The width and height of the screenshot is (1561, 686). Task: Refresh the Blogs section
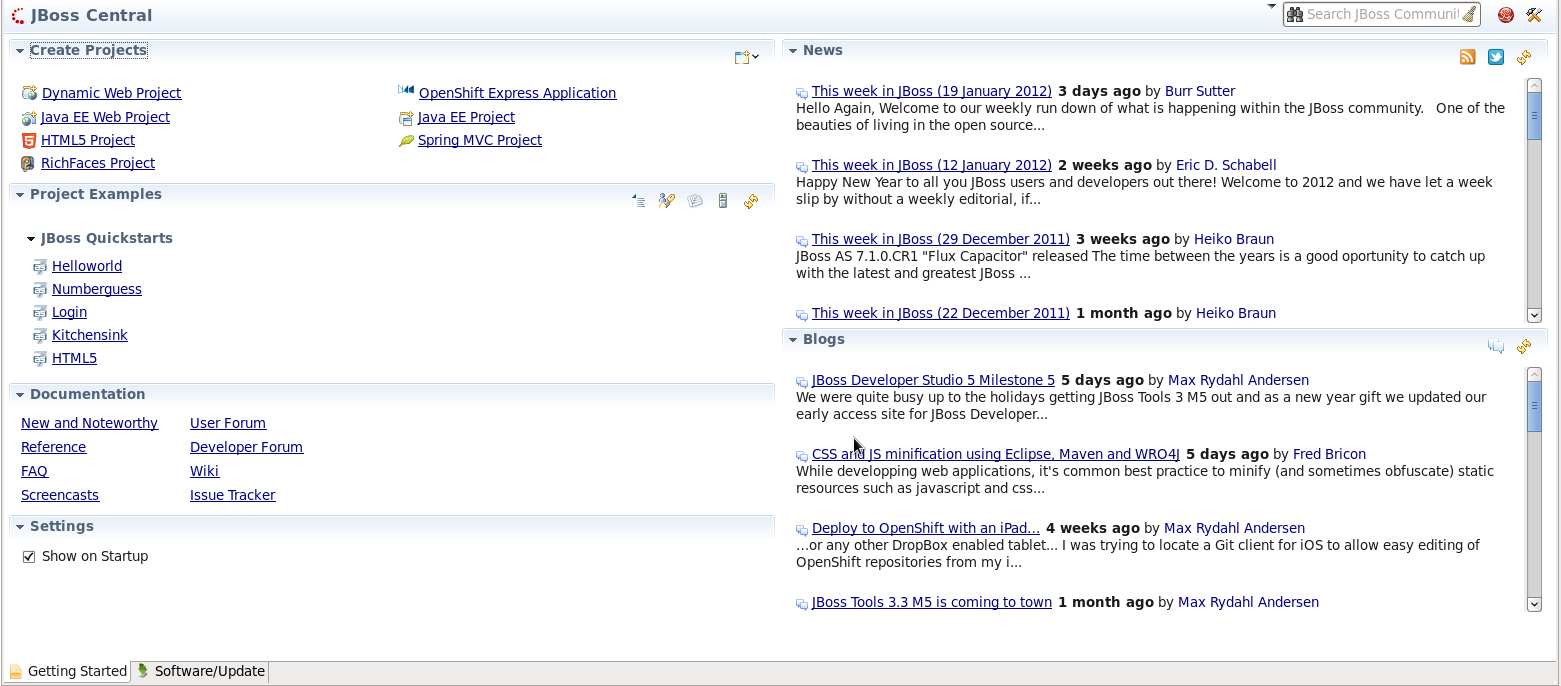click(1524, 346)
